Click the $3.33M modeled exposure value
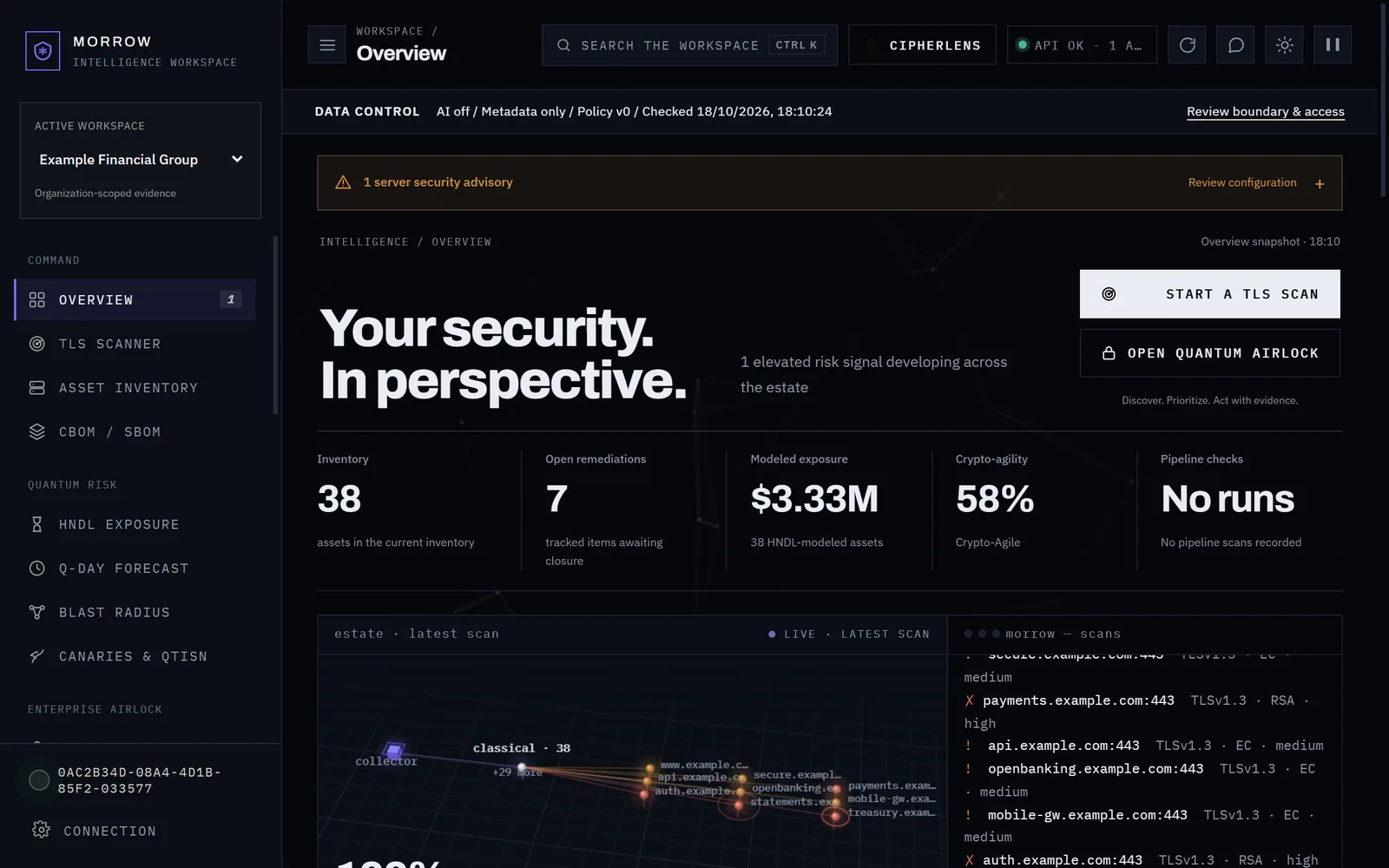This screenshot has height=868, width=1389. pyautogui.click(x=814, y=499)
